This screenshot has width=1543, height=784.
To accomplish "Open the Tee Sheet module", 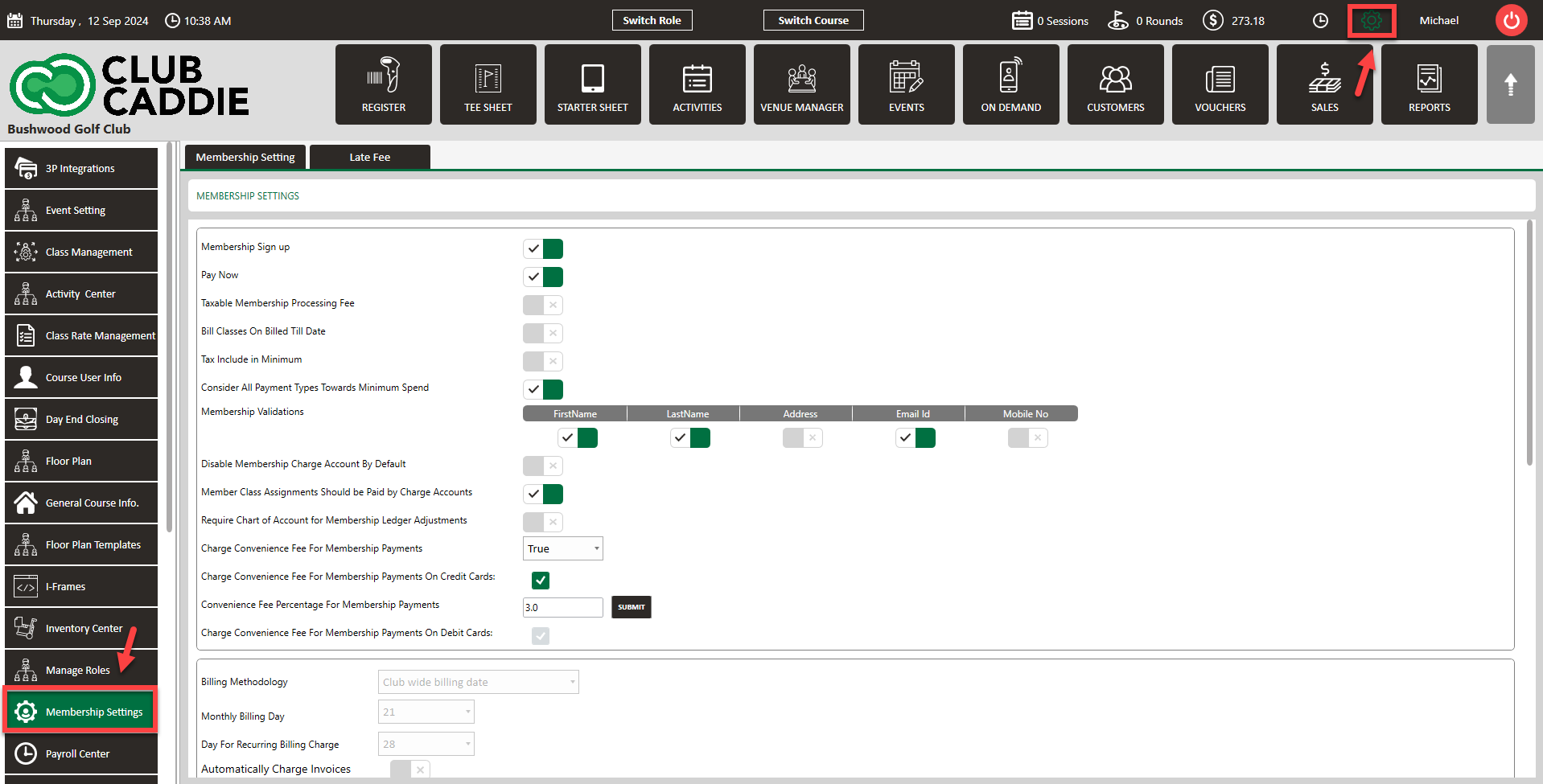I will (488, 84).
